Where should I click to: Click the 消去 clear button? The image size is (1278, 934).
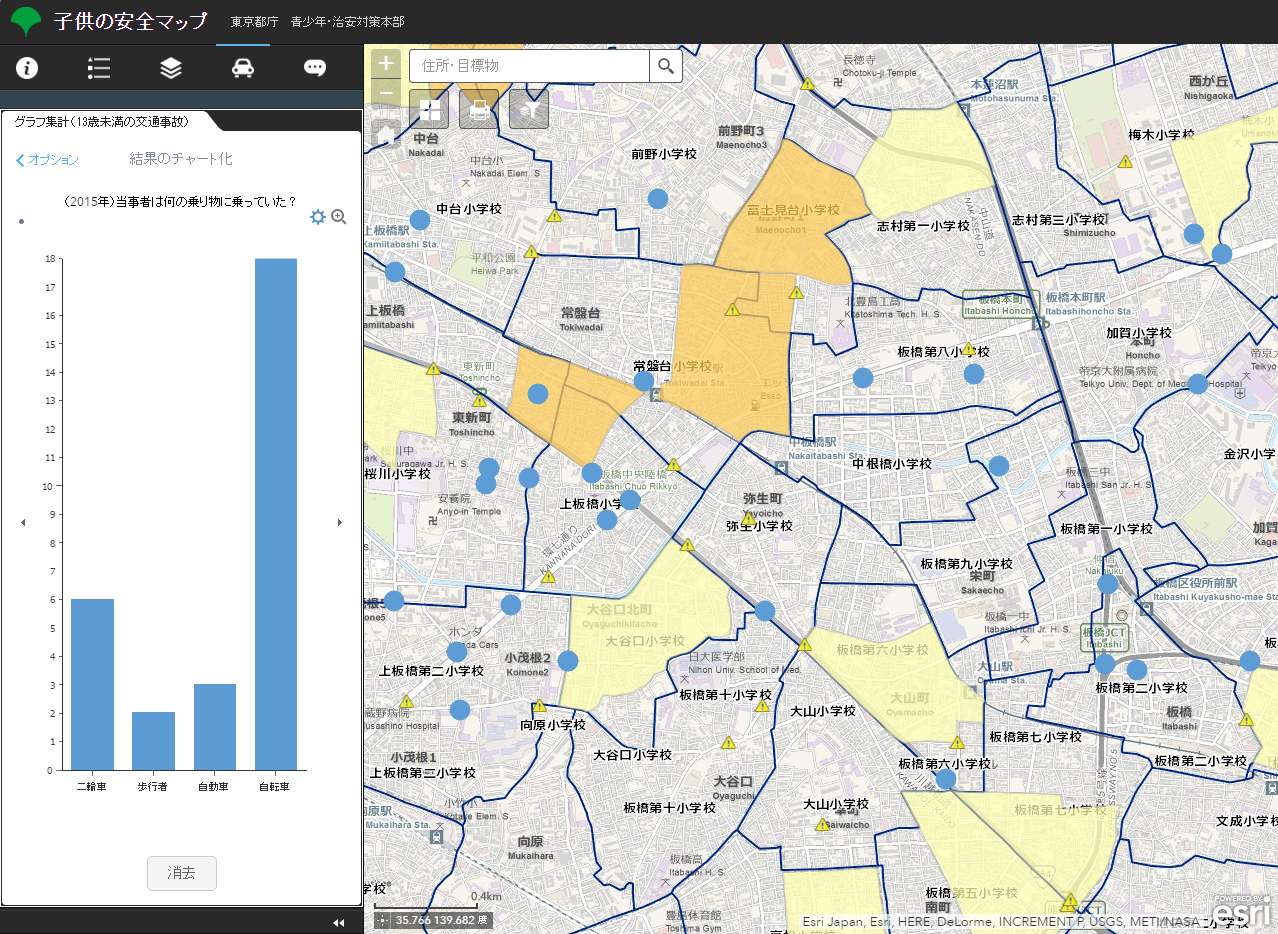pos(181,873)
